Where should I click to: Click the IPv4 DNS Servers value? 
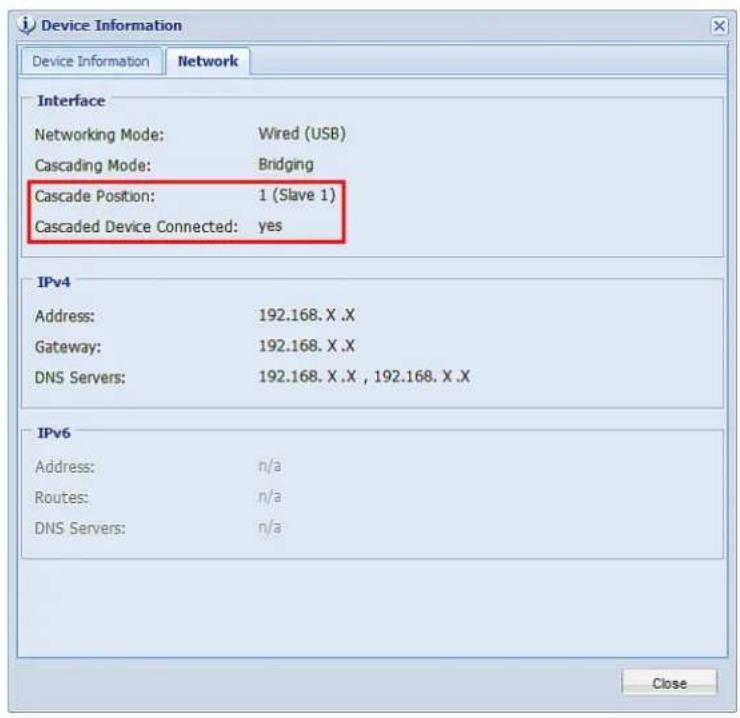coord(364,377)
